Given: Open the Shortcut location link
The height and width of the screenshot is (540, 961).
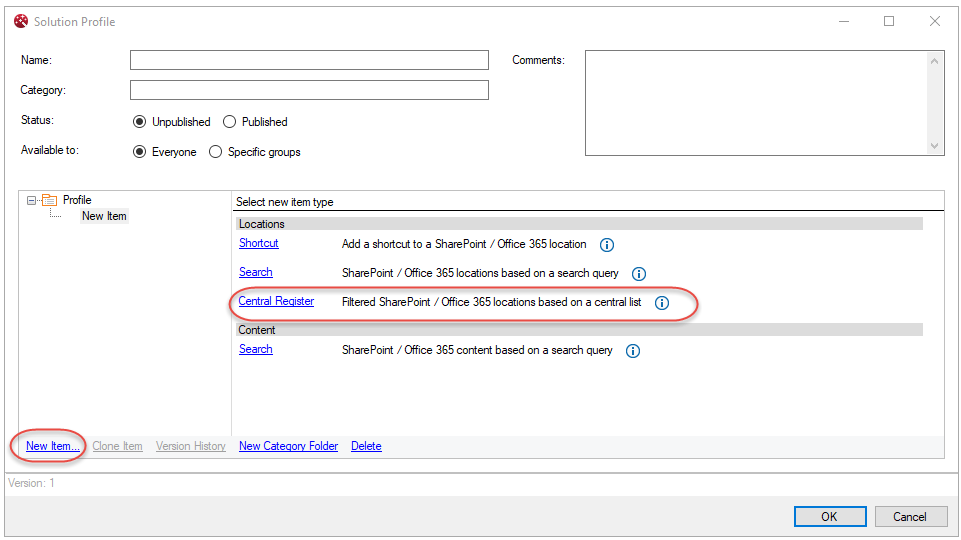Looking at the screenshot, I should [x=258, y=244].
